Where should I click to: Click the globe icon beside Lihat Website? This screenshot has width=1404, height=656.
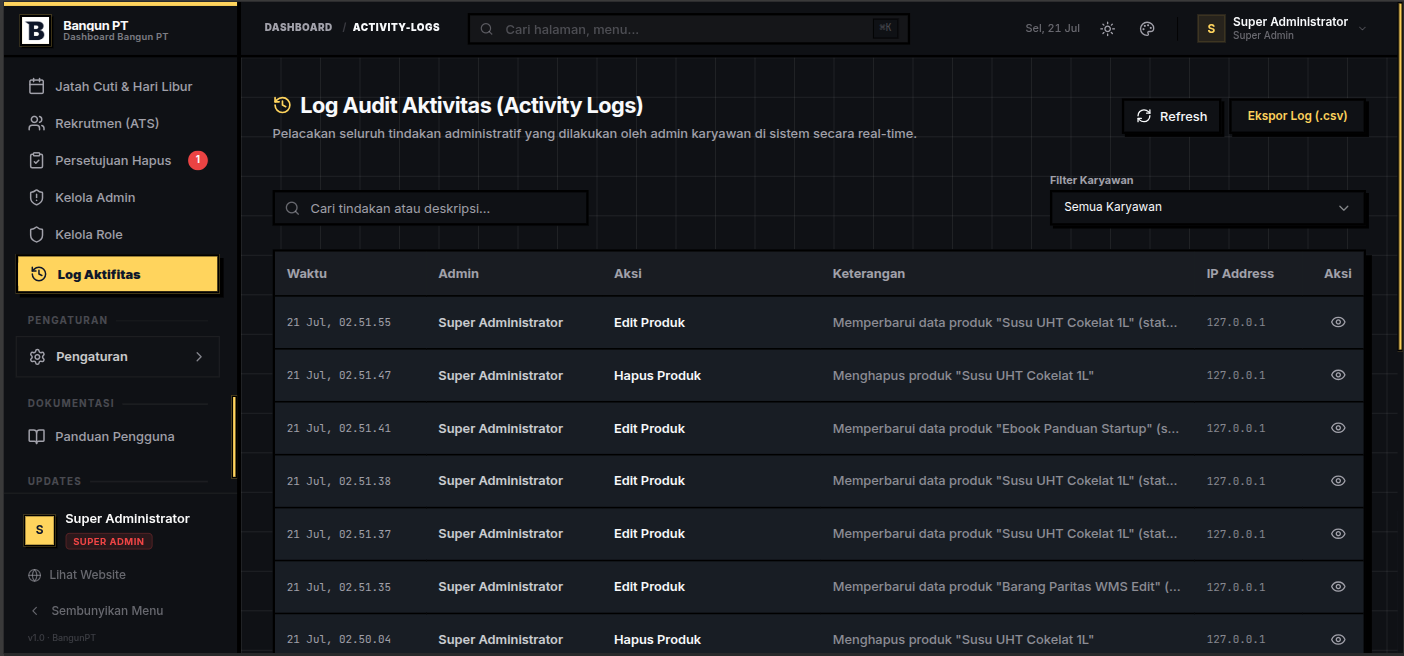coord(35,576)
